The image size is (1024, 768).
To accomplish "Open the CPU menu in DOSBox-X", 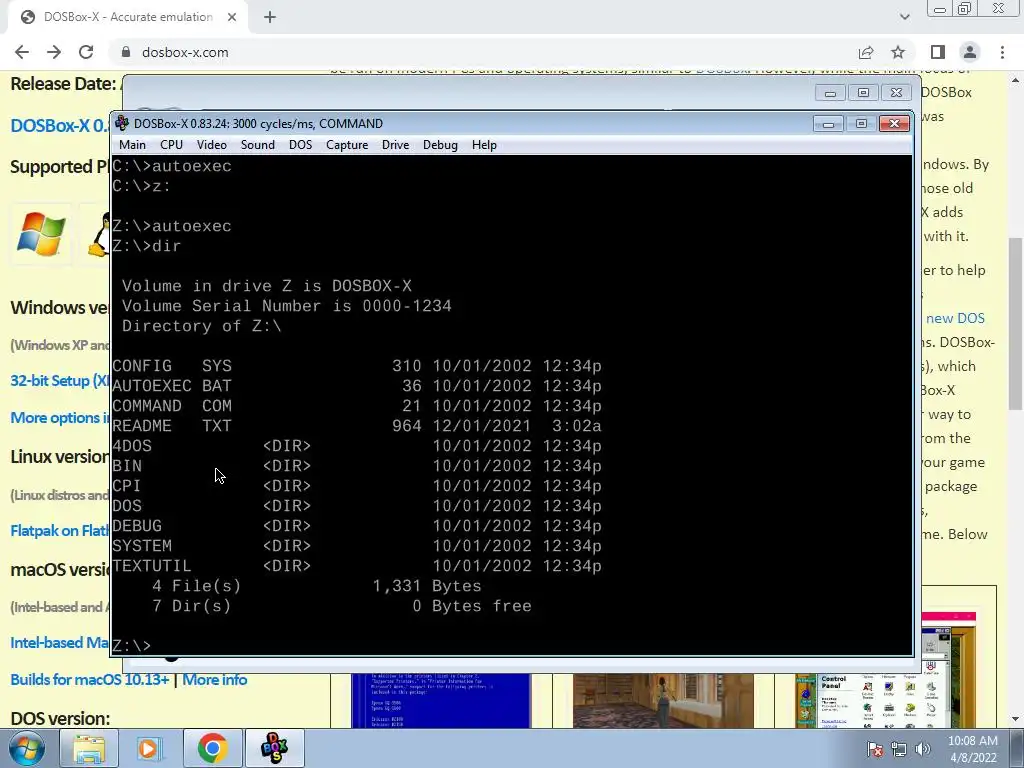I will coord(171,145).
